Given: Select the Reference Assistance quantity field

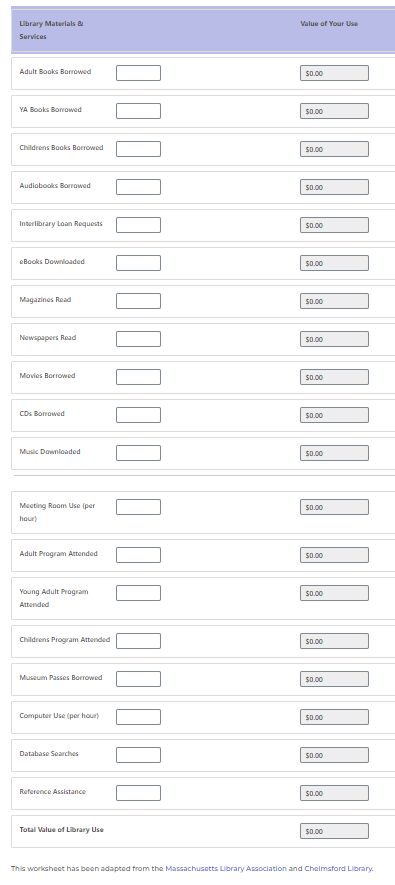Looking at the screenshot, I should click(x=138, y=793).
